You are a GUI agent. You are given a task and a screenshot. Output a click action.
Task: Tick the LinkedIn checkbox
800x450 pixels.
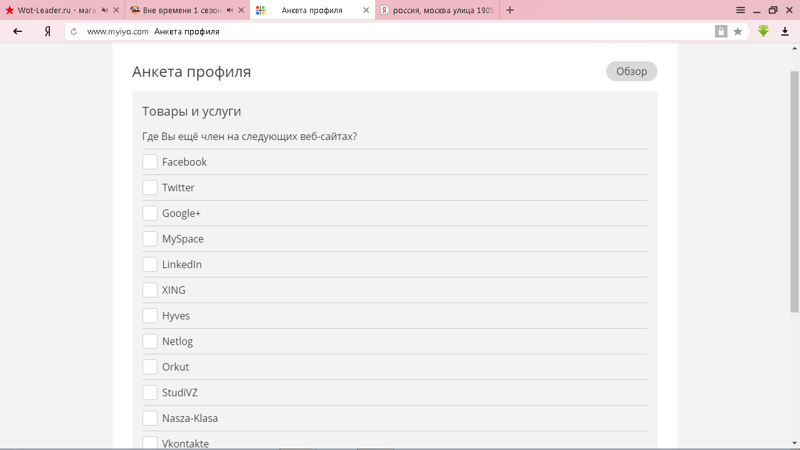coord(150,264)
